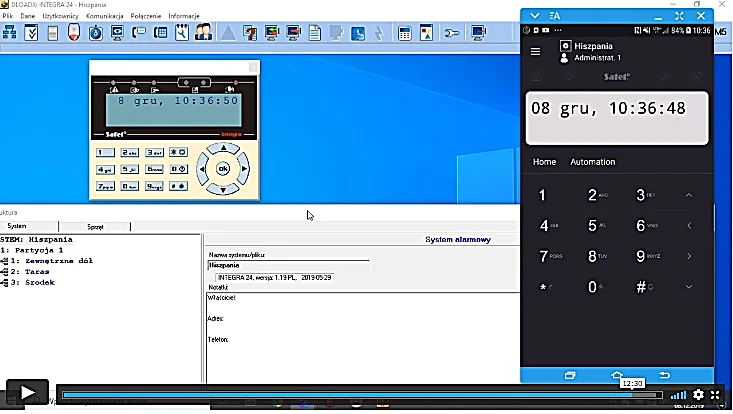Open the timers stopwatch icon
Screen dimensions: 733x414
95,33
